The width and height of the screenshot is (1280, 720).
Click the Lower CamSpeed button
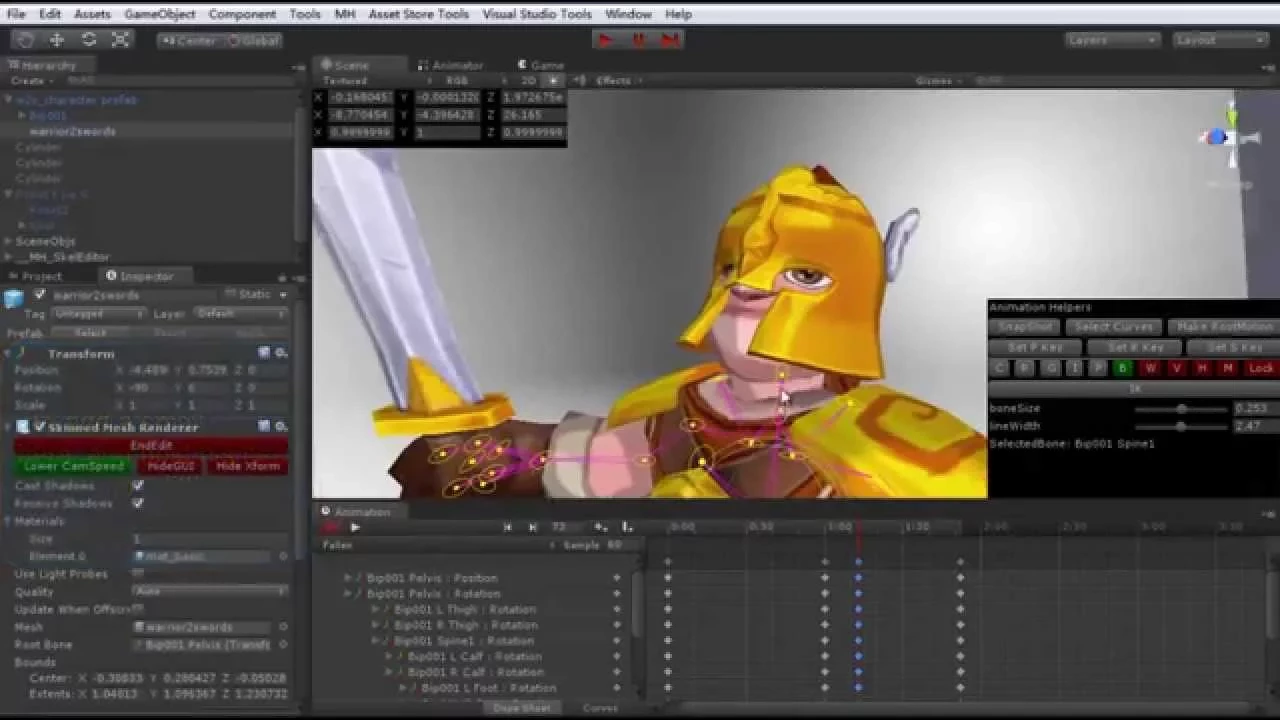pyautogui.click(x=73, y=466)
